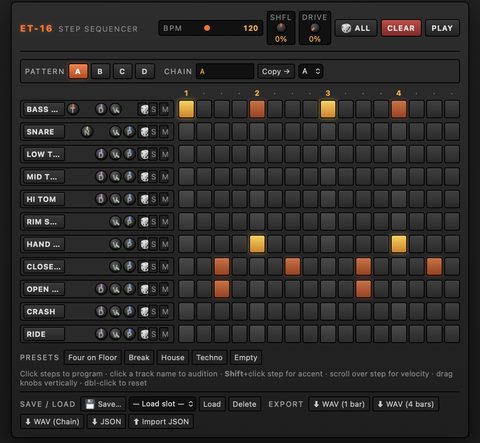Open the Load slot dropdown

pyautogui.click(x=163, y=404)
